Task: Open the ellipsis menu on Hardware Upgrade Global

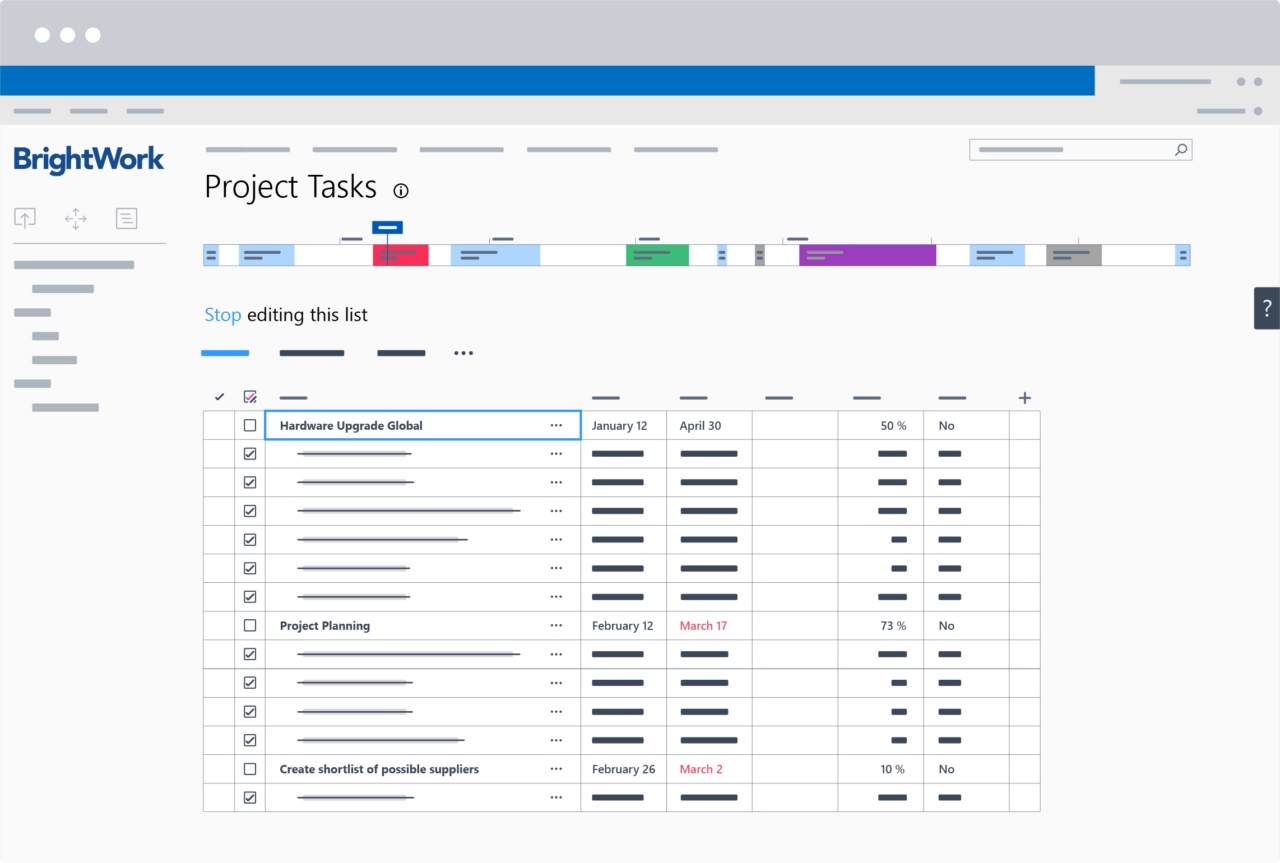Action: click(557, 425)
